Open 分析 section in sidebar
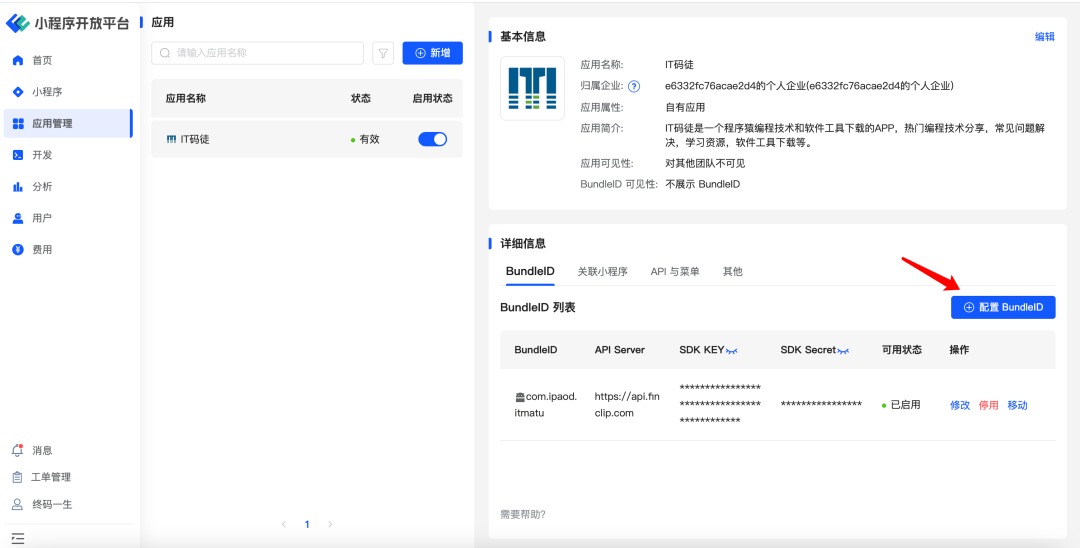This screenshot has width=1080, height=548. tap(41, 186)
